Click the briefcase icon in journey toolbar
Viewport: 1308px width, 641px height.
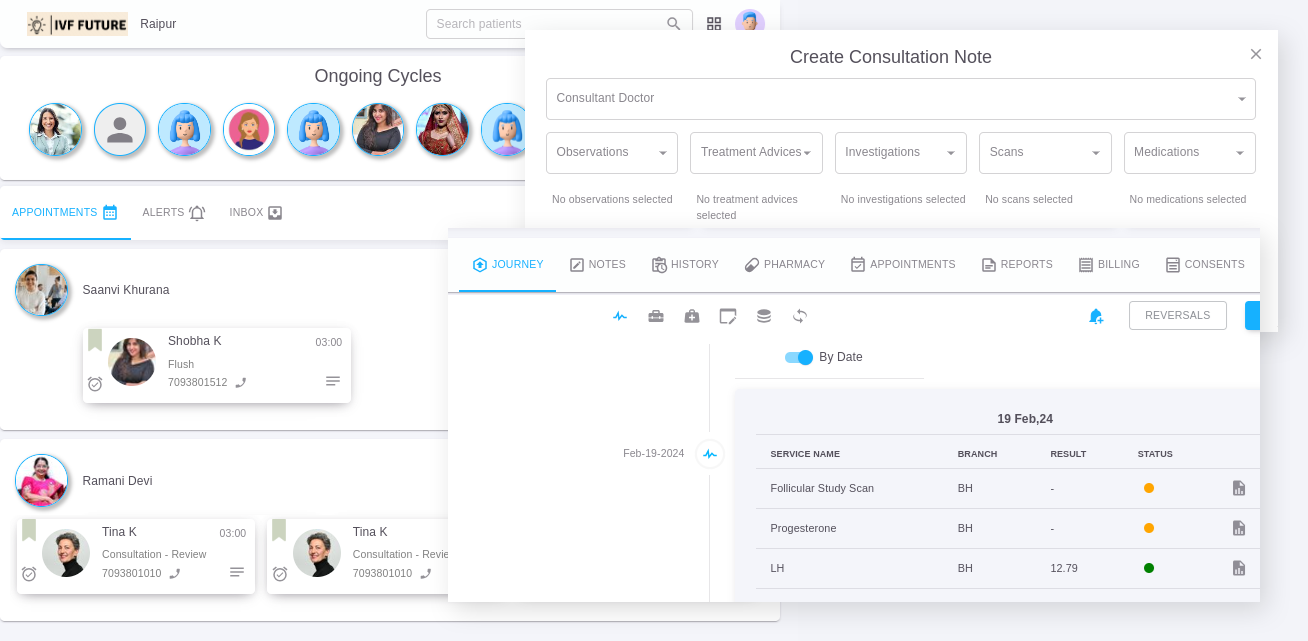pos(656,316)
